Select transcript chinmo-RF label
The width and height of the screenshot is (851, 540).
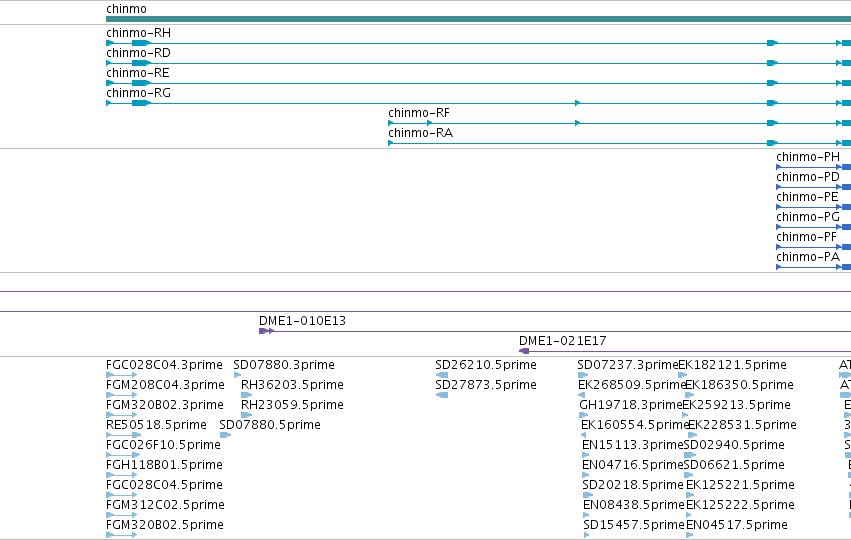point(419,113)
